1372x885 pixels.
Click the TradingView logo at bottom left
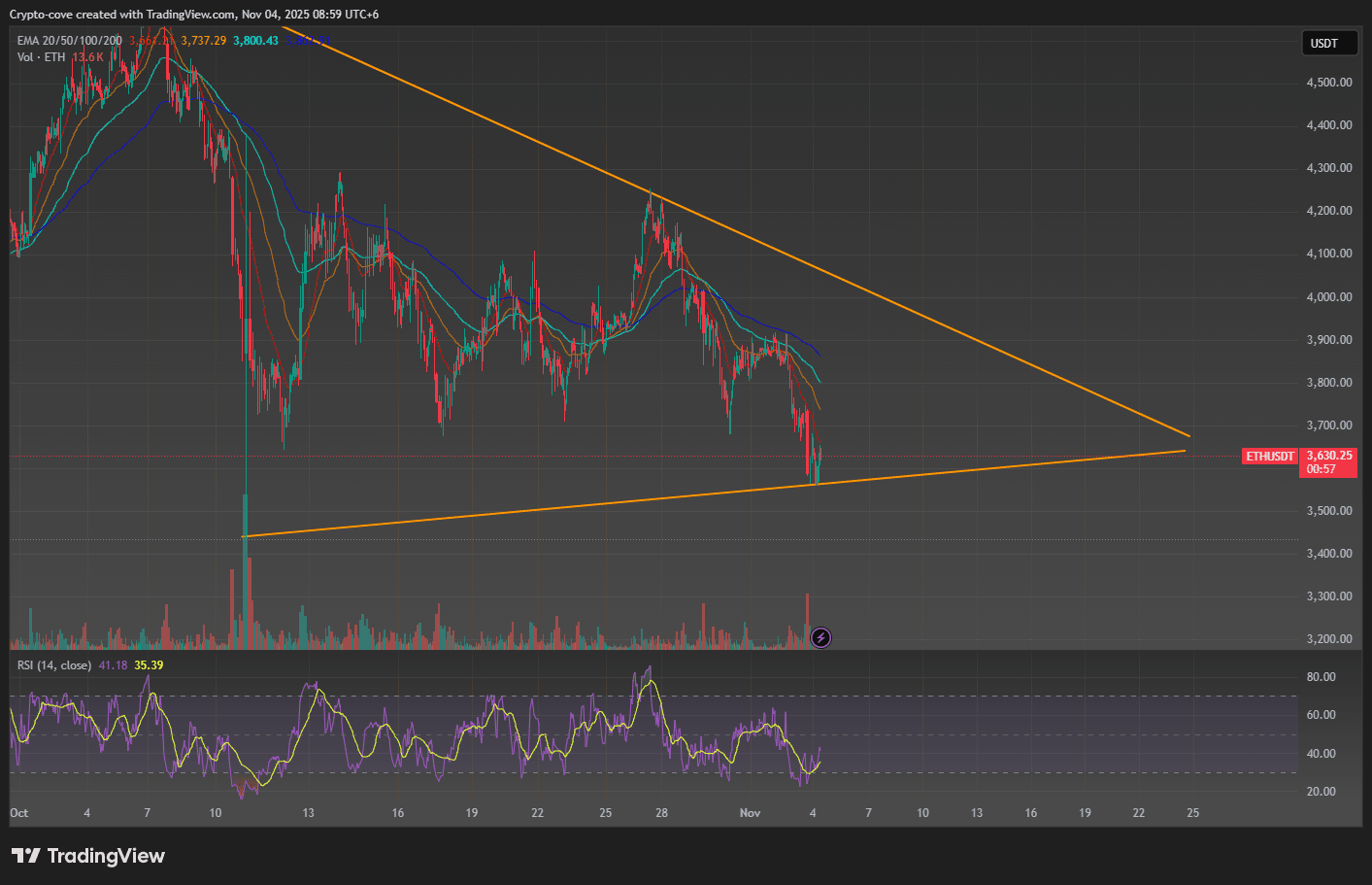[88, 856]
